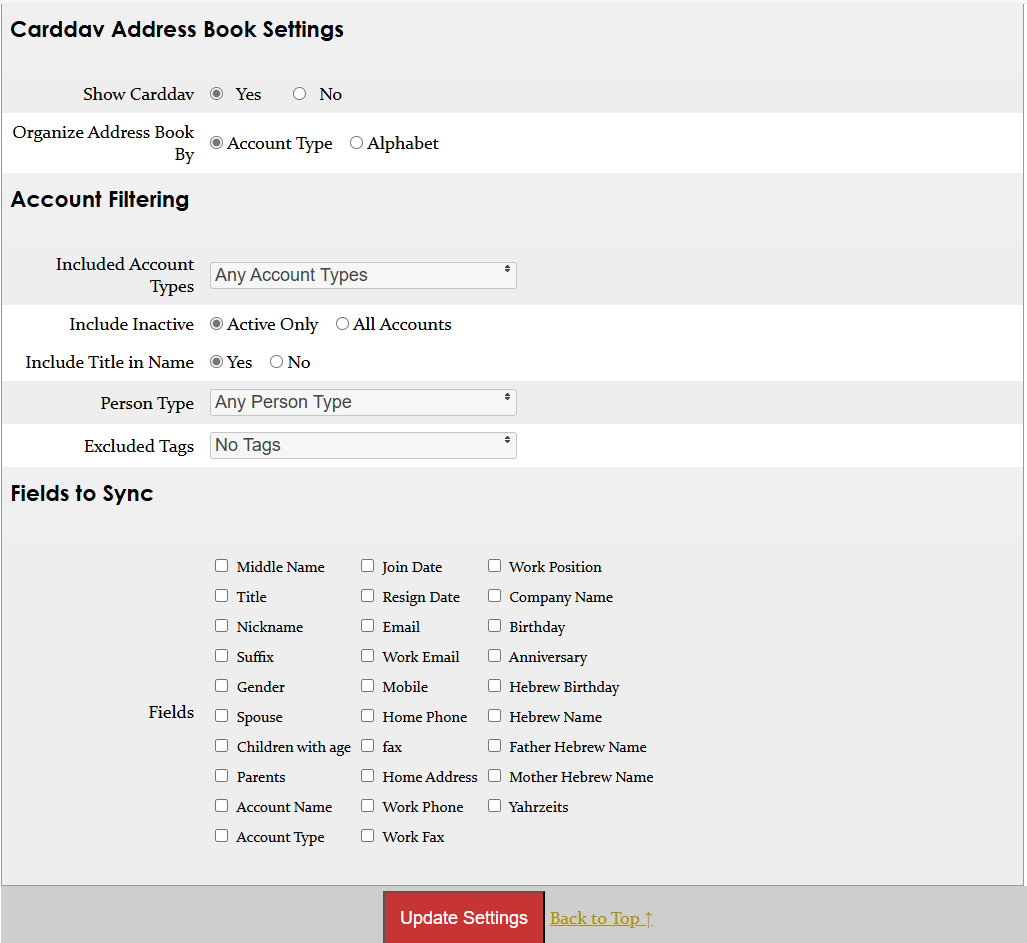Select No for Include Title in Name

276,361
